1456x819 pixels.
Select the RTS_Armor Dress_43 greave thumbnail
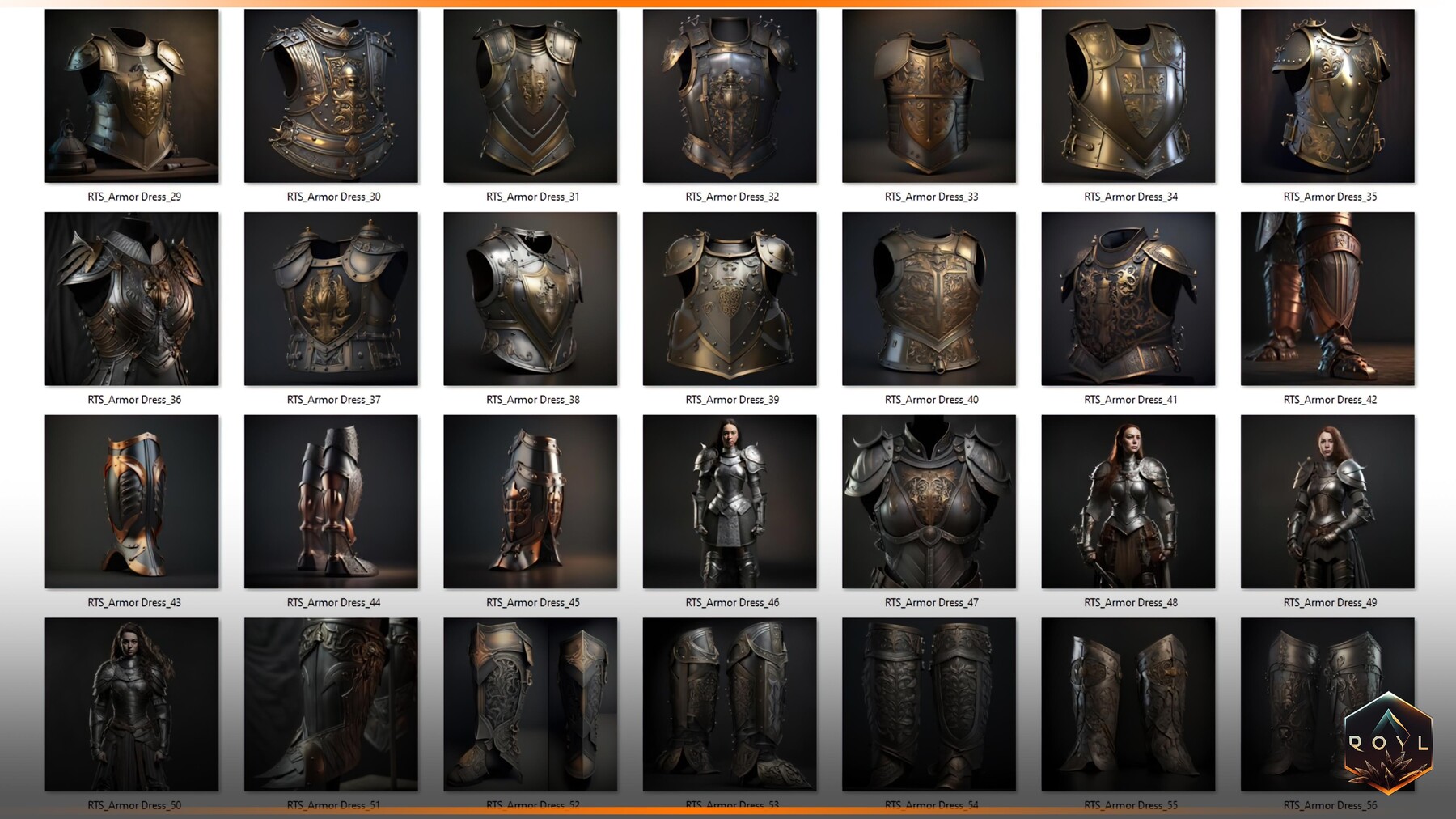click(x=133, y=502)
